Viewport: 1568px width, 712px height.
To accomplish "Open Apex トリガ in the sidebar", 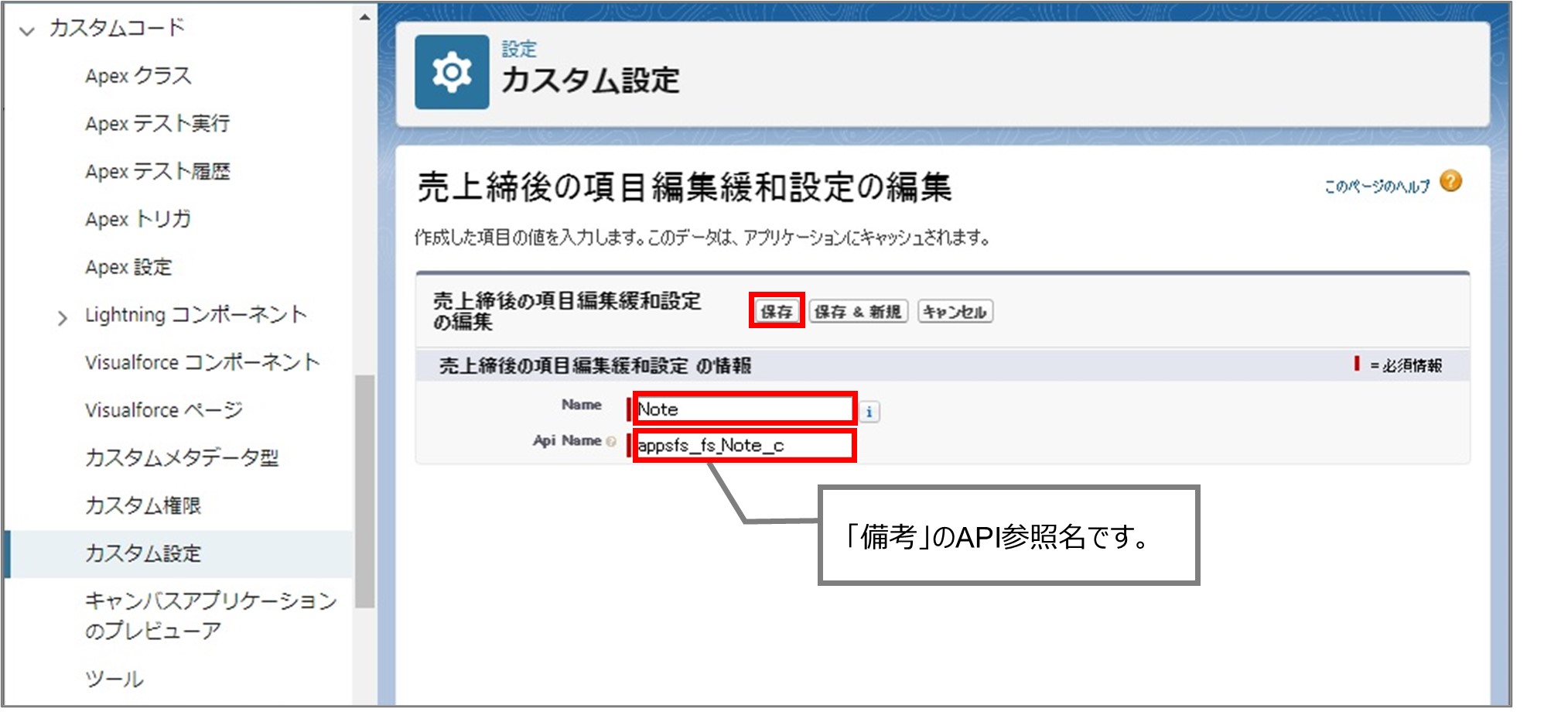I will click(x=138, y=219).
